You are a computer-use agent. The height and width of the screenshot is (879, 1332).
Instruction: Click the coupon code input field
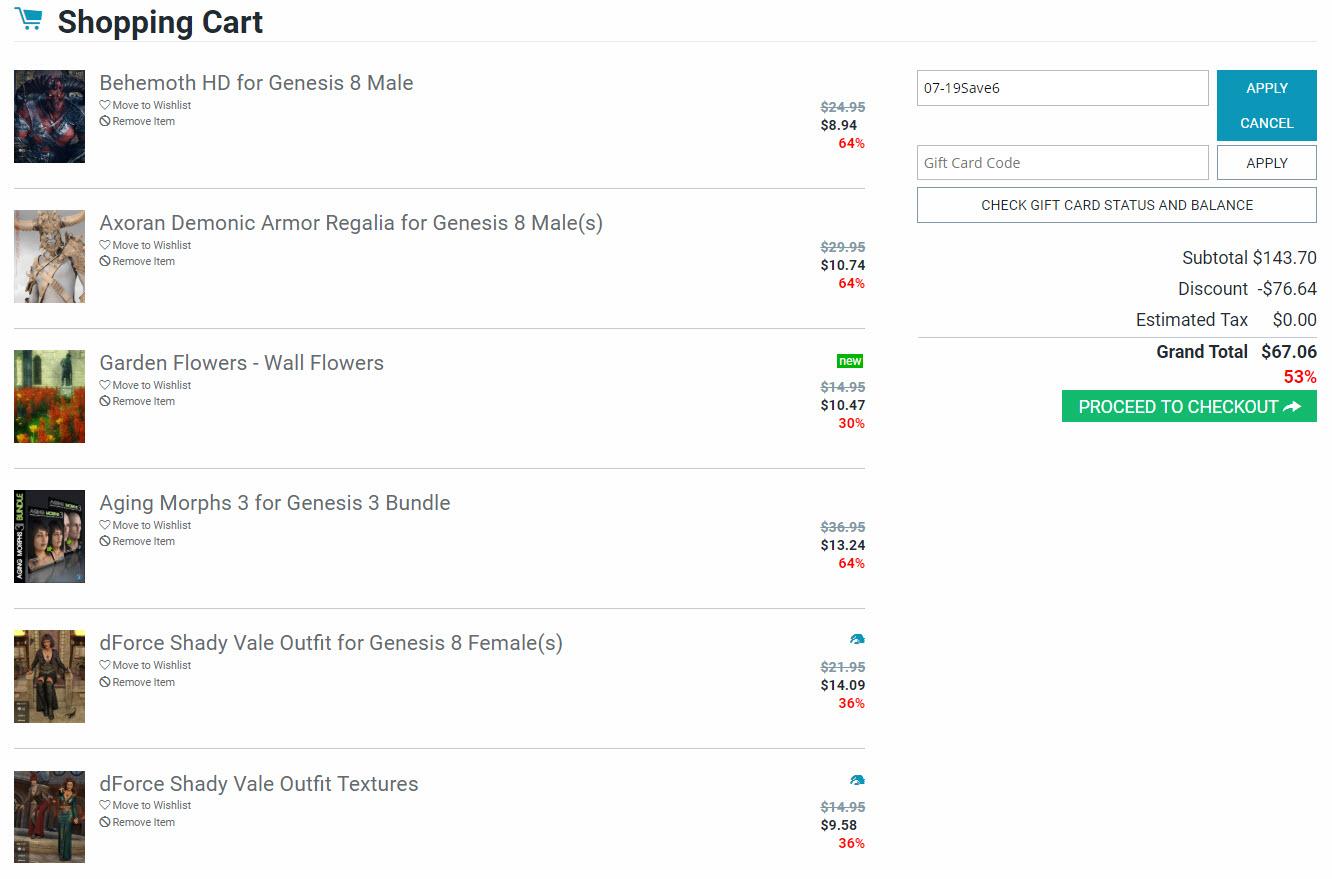pyautogui.click(x=1062, y=88)
